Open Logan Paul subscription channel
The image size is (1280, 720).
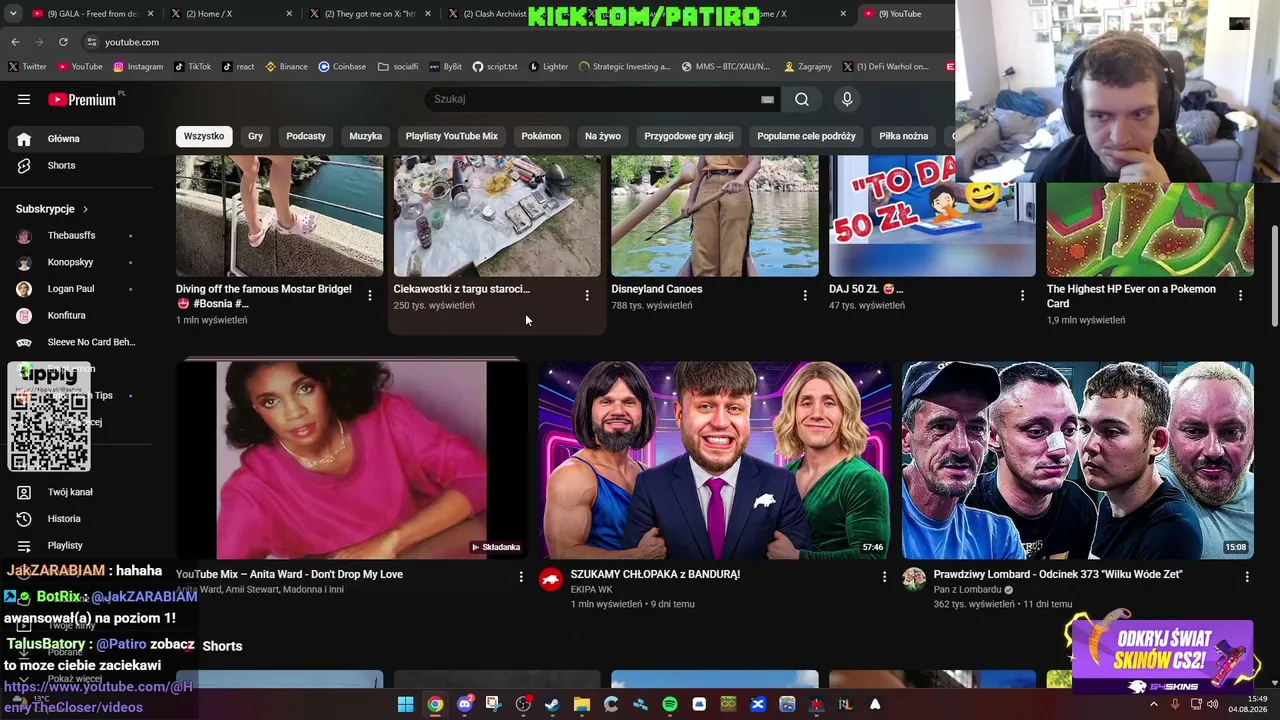pyautogui.click(x=75, y=289)
